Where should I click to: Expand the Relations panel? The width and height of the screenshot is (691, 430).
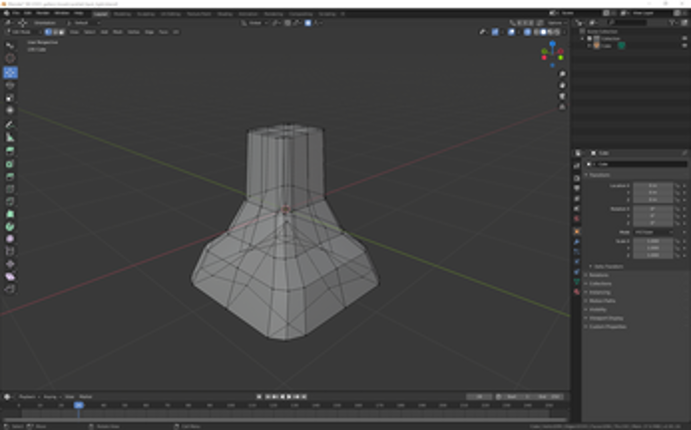pyautogui.click(x=597, y=275)
